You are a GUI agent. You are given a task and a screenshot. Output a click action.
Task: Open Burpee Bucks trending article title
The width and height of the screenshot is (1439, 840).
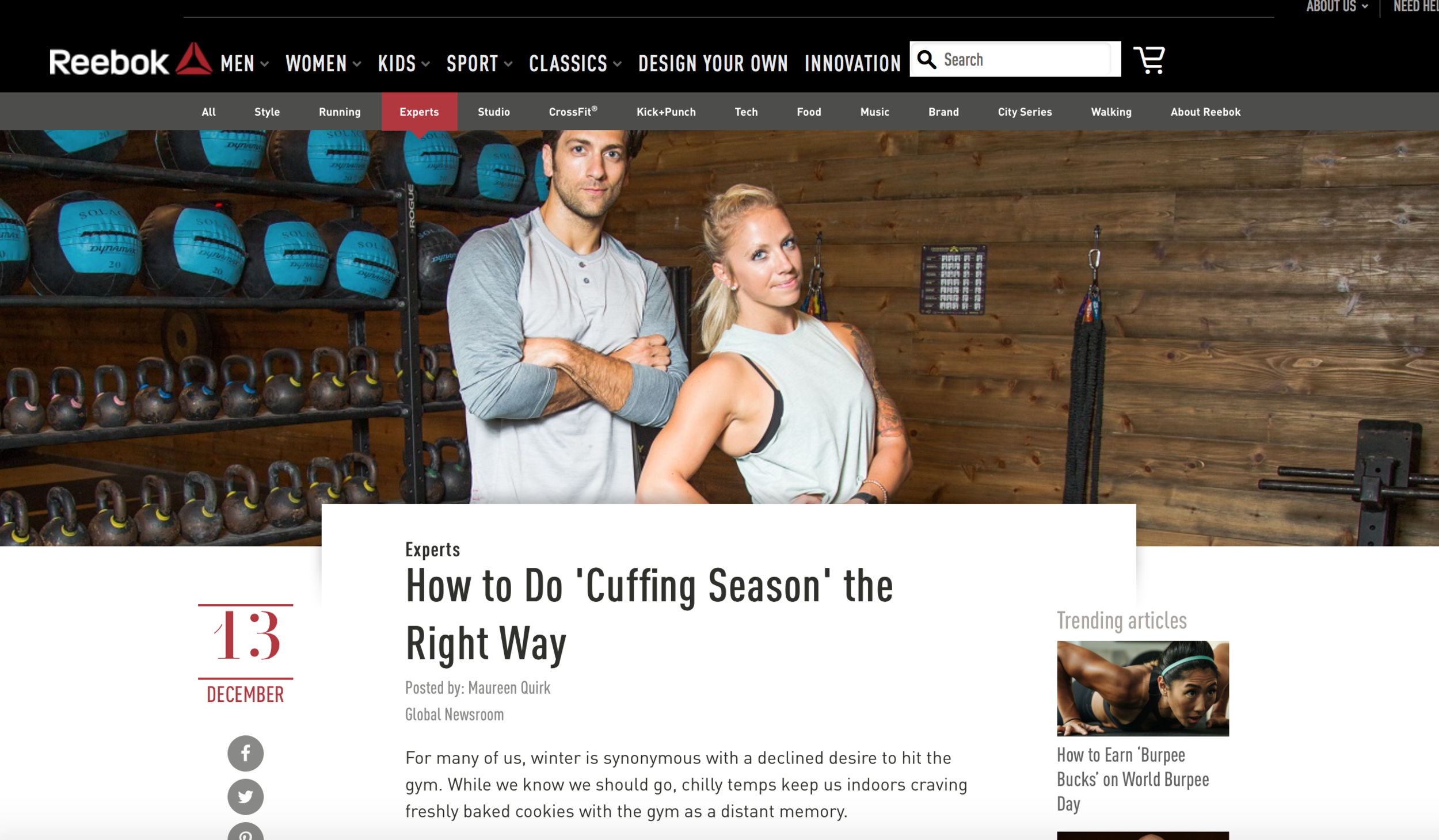(1133, 779)
